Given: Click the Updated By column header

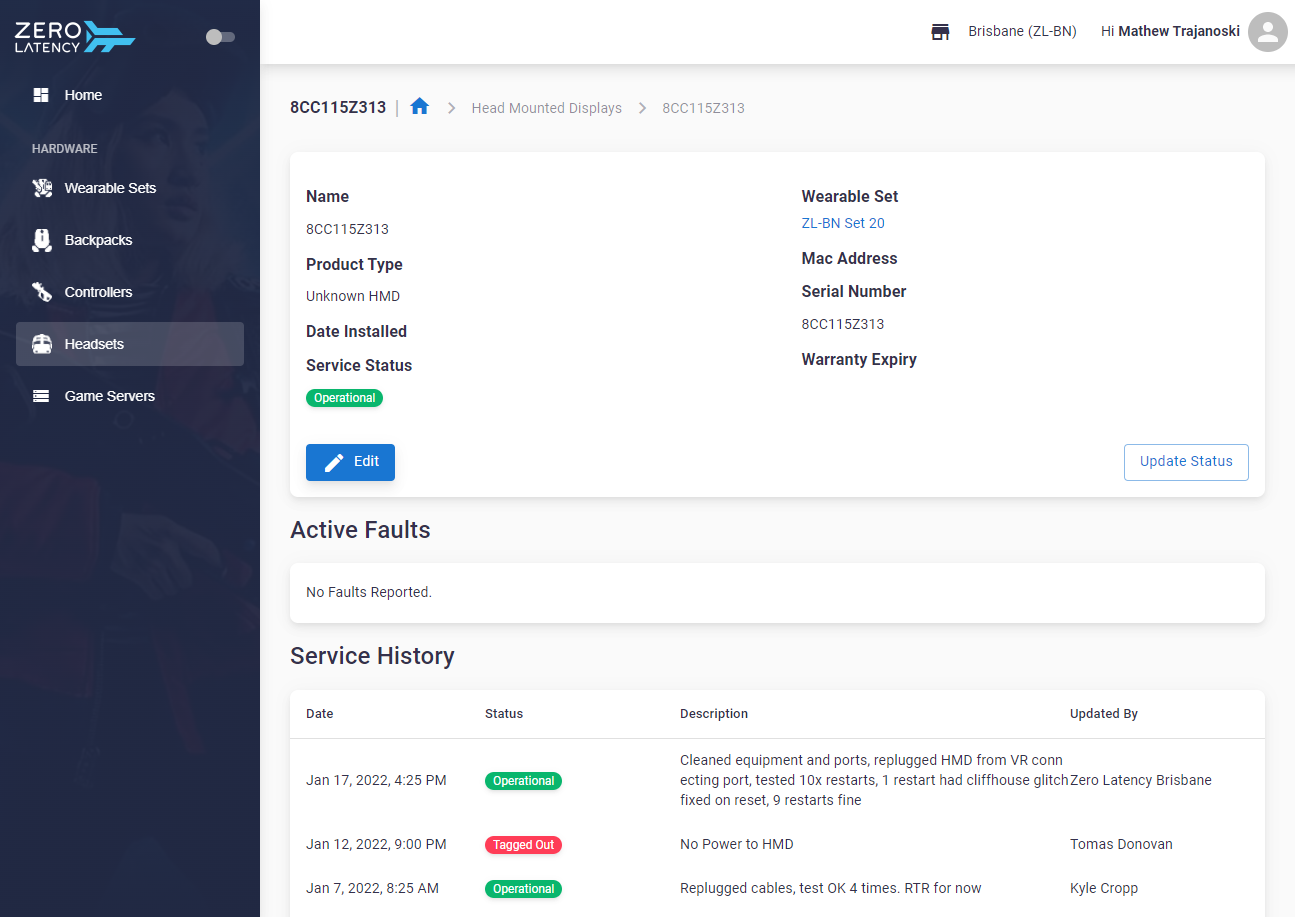Looking at the screenshot, I should click(x=1104, y=714).
